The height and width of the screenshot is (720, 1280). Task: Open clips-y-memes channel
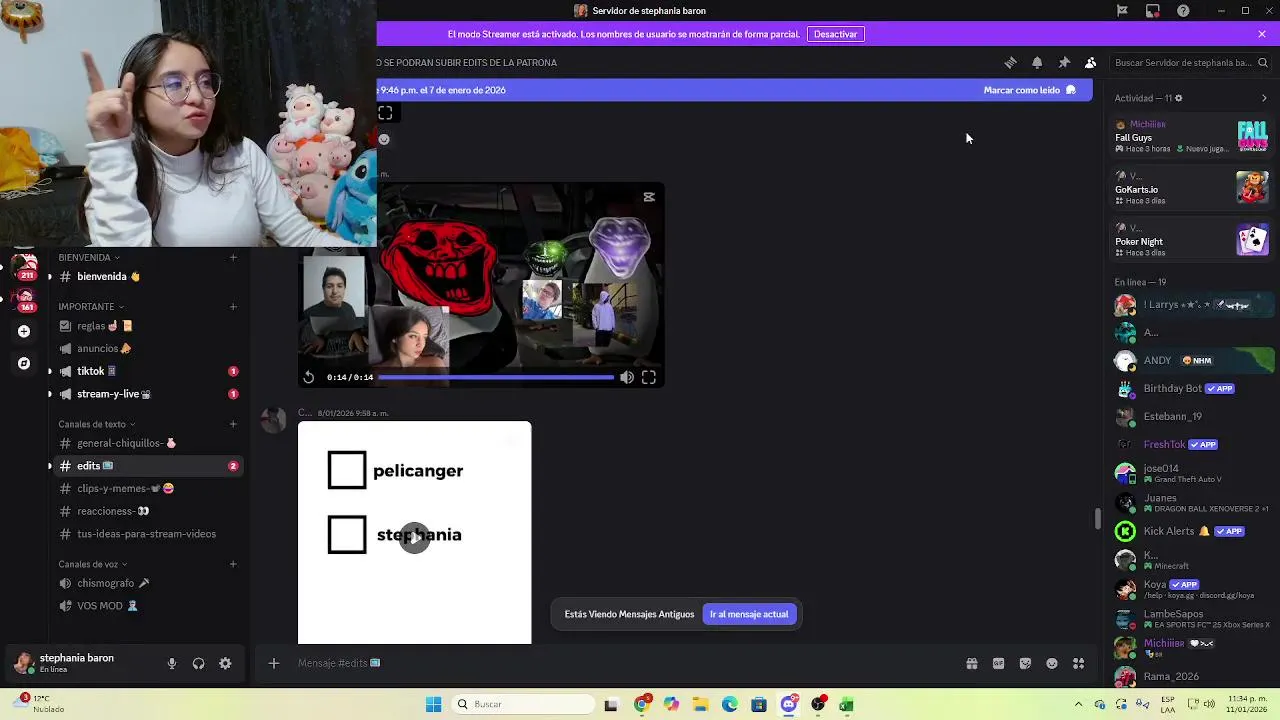click(147, 489)
